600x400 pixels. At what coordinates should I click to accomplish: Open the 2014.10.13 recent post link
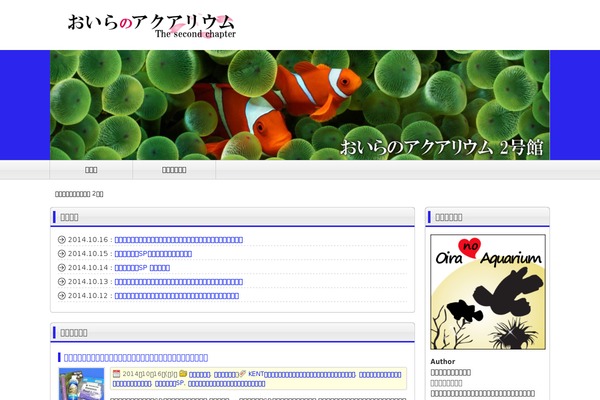tap(179, 282)
